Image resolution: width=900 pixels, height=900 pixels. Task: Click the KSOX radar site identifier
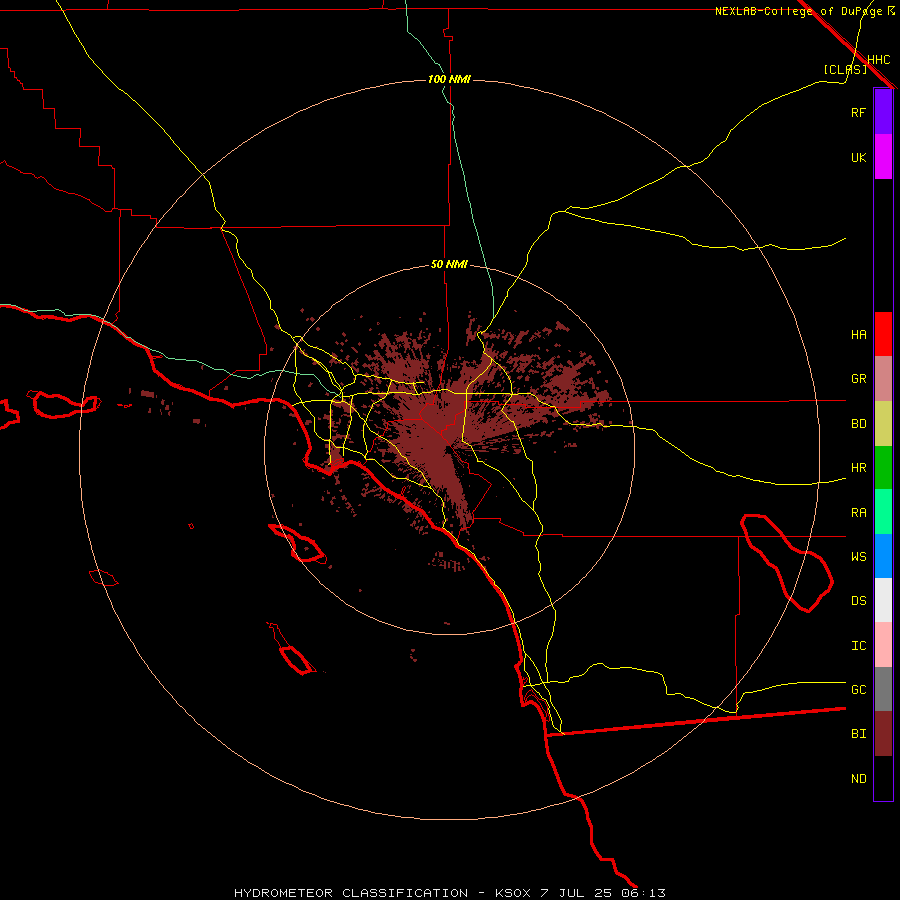[x=514, y=893]
